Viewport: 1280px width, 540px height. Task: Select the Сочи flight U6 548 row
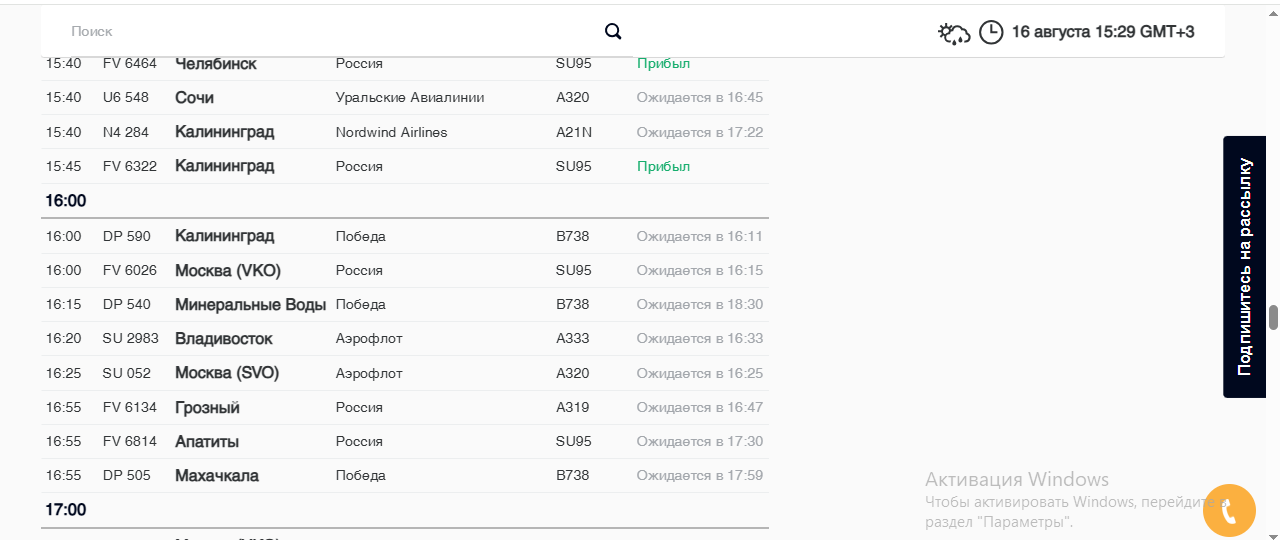coord(405,98)
